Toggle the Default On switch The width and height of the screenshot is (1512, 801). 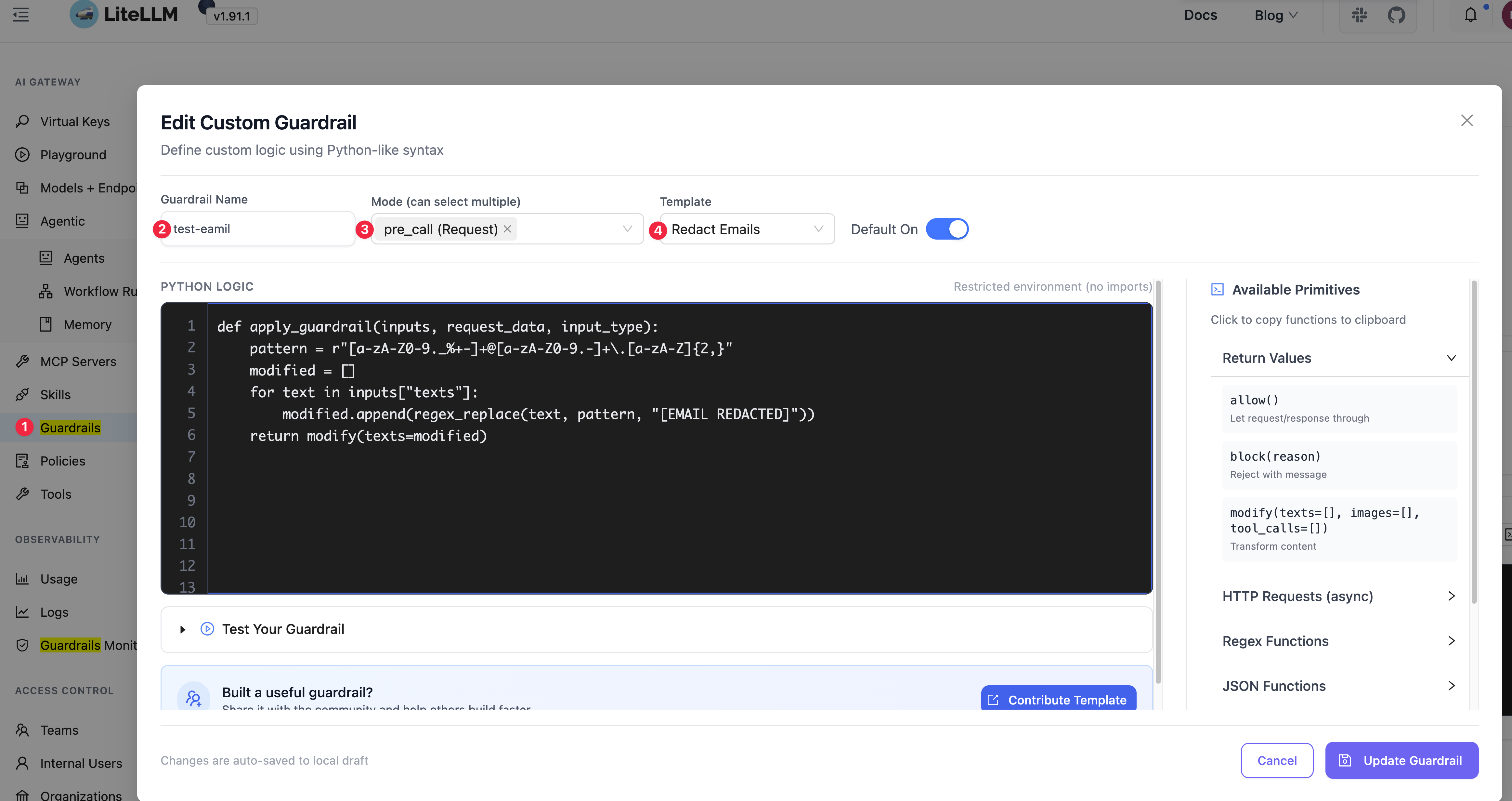(x=947, y=229)
